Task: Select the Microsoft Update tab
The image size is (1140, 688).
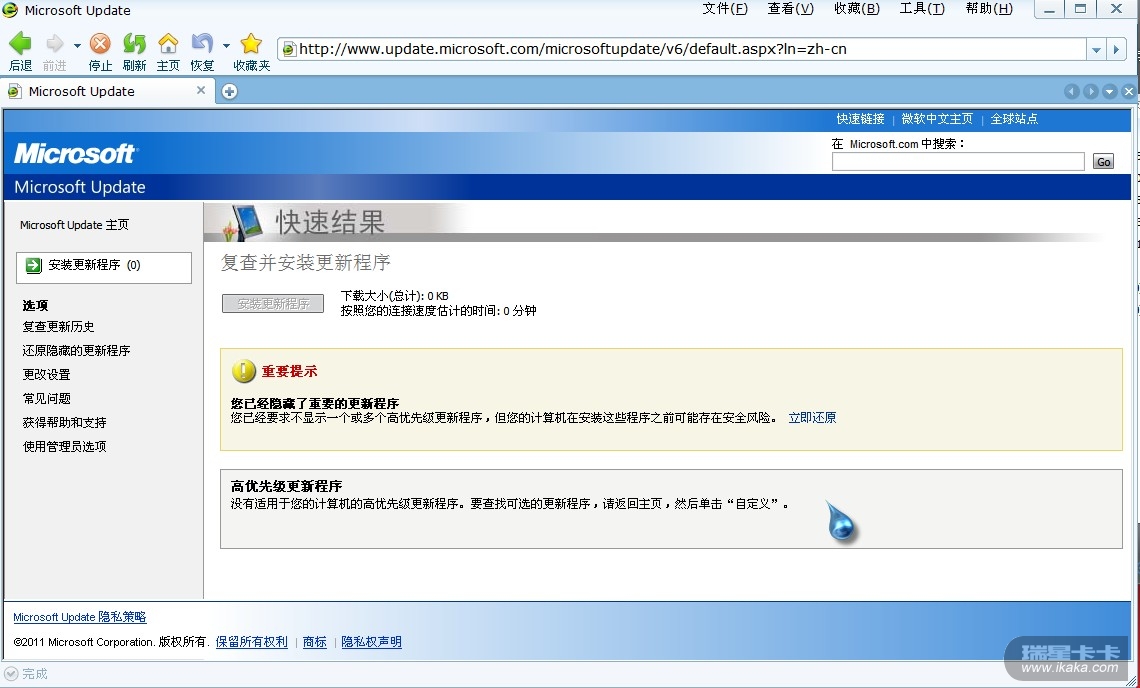Action: pos(108,91)
